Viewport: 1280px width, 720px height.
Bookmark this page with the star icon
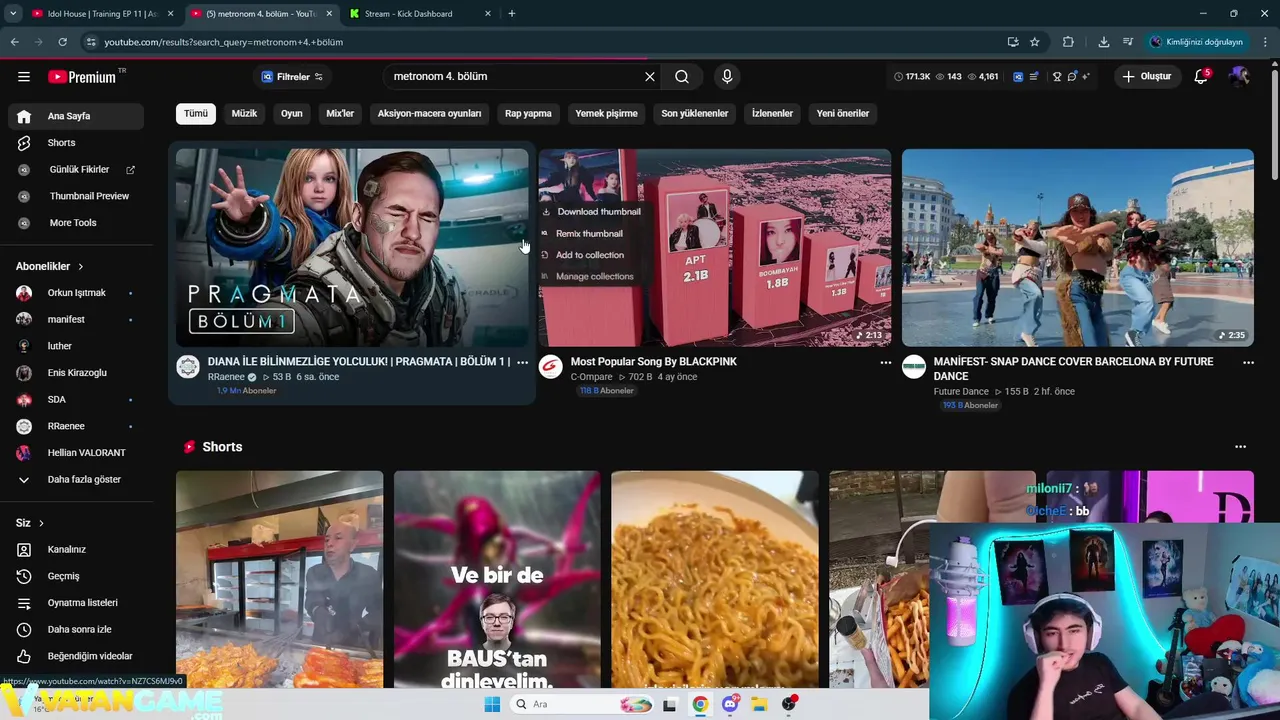tap(1035, 42)
